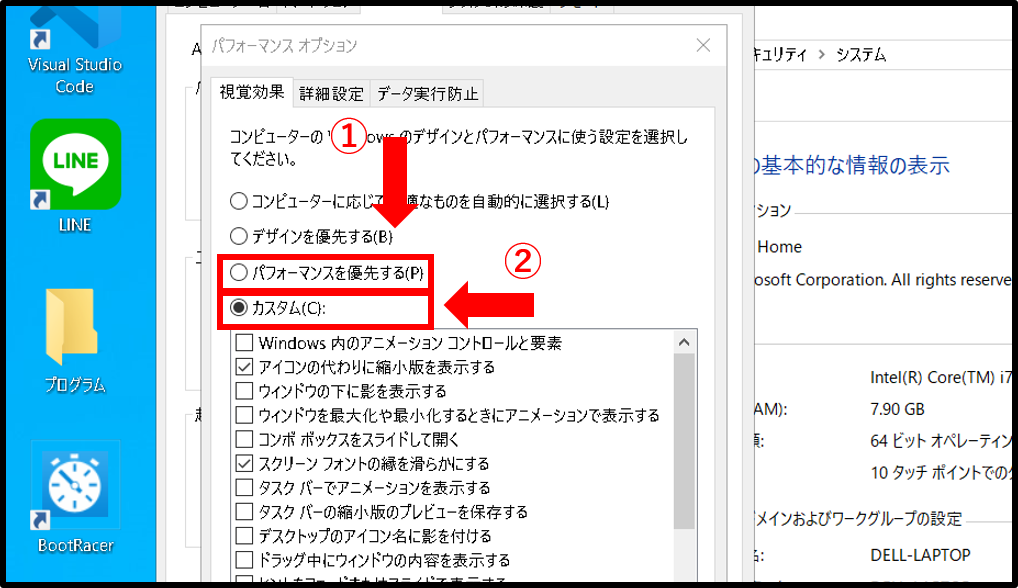The width and height of the screenshot is (1018, 588).
Task: Click 64 ビット オペレーティング system type text
Action: [941, 441]
